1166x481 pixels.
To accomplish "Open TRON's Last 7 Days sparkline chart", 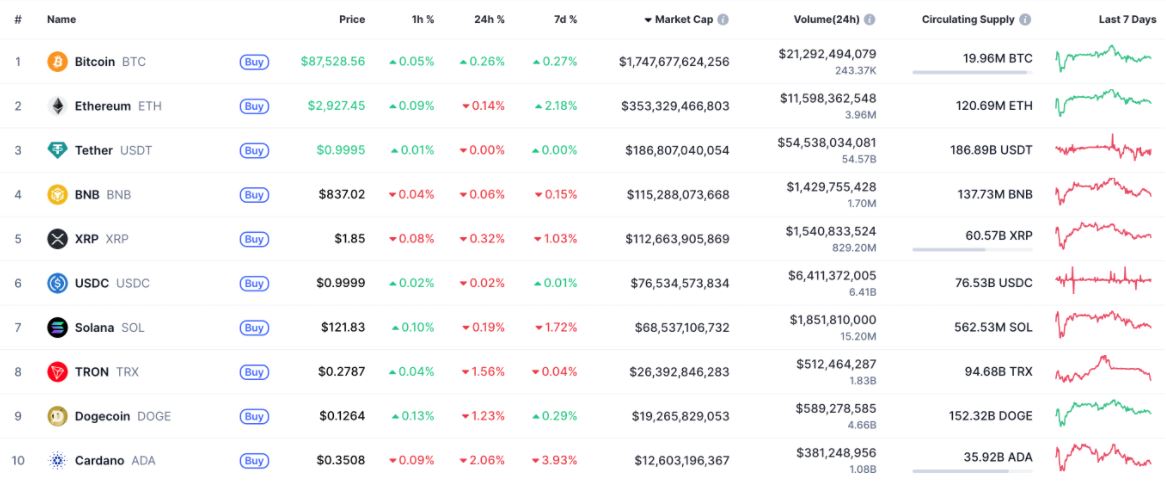I will (1103, 371).
